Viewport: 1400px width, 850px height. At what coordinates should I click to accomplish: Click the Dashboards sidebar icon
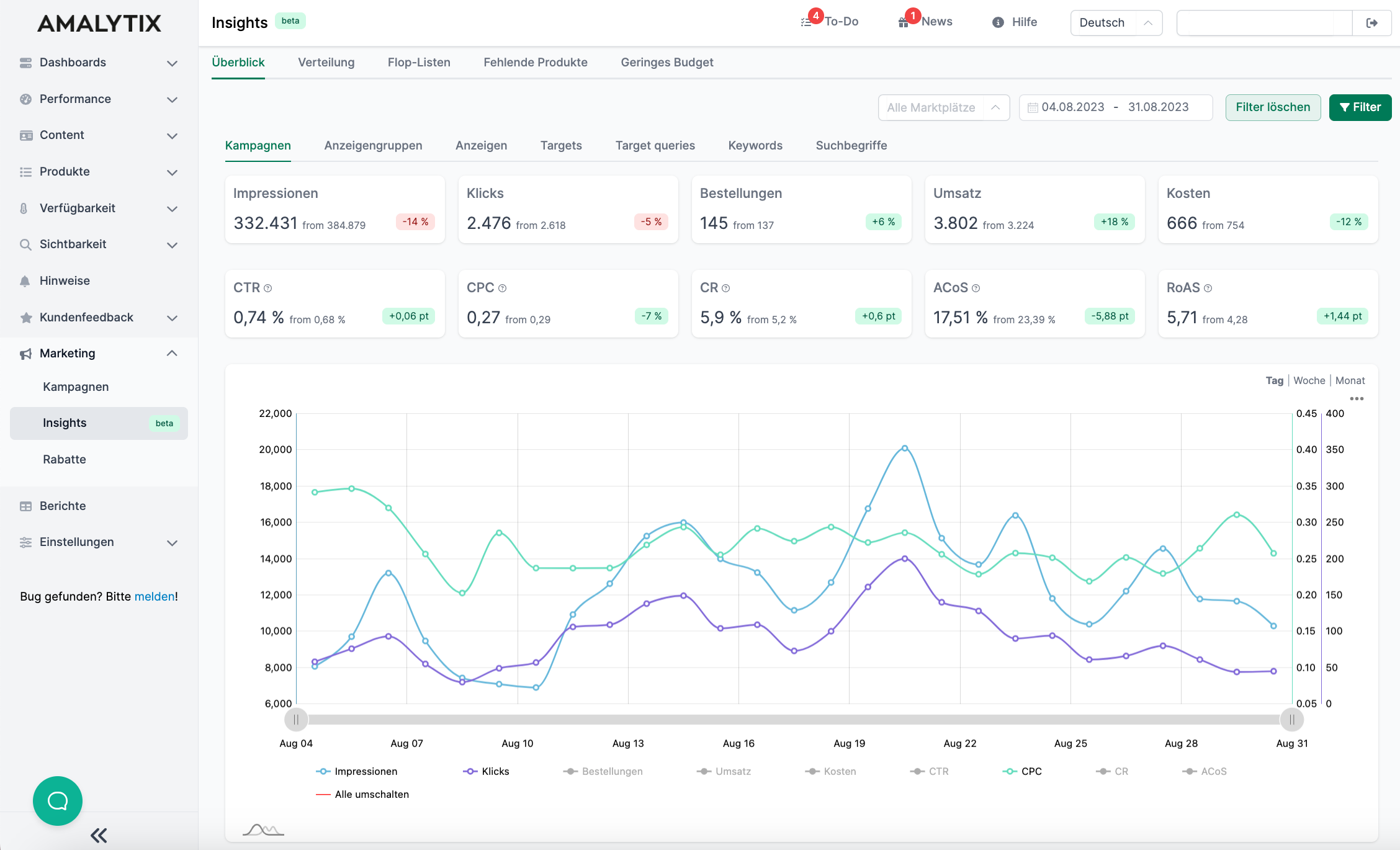pyautogui.click(x=25, y=63)
